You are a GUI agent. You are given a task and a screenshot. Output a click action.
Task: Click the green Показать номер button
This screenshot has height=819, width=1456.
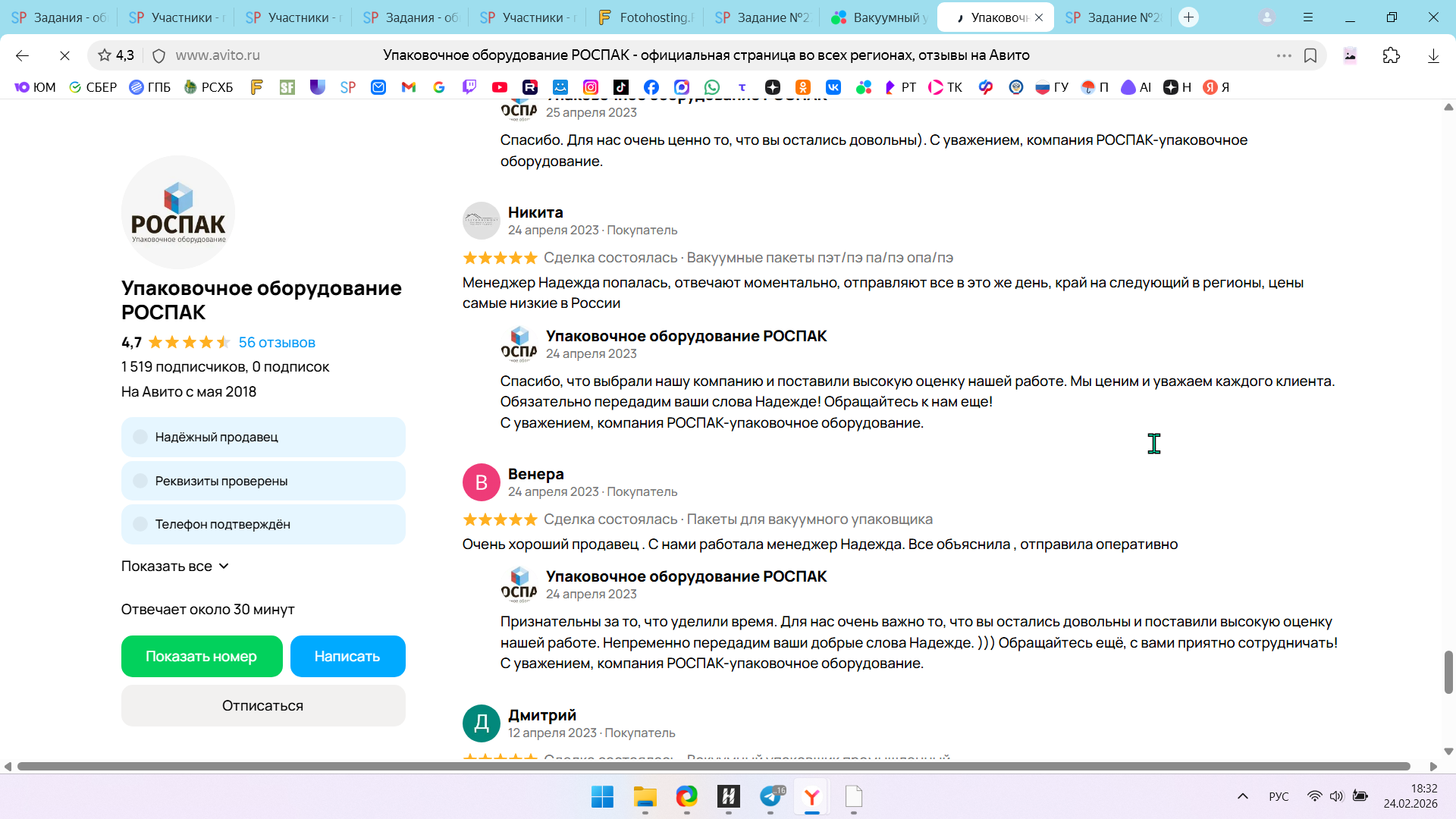(x=202, y=656)
